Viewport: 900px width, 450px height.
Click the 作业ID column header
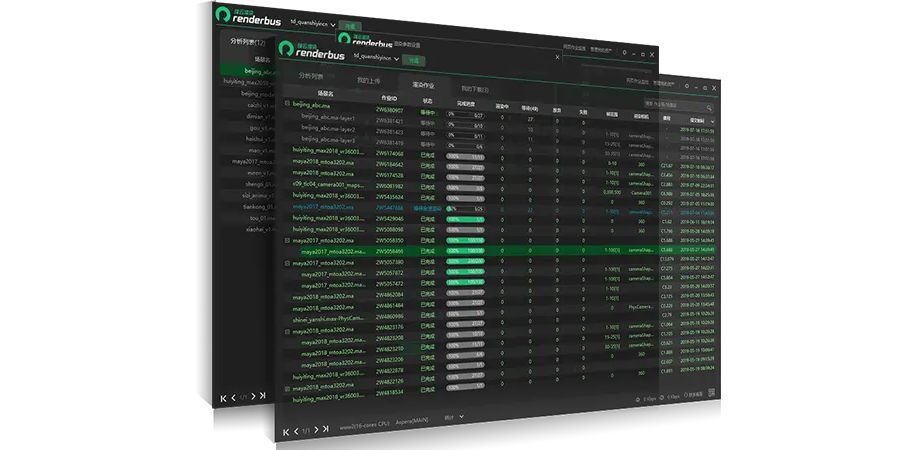pos(387,99)
